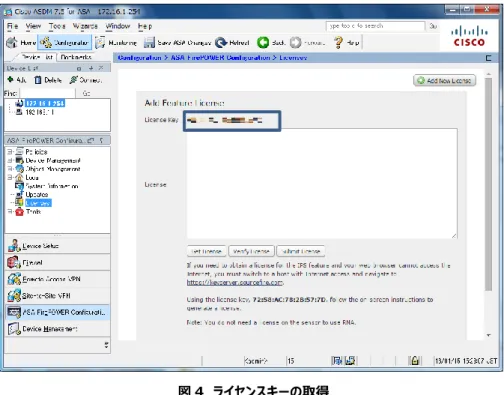Click the Find field in Device List
The width and height of the screenshot is (504, 395).
click(x=47, y=93)
